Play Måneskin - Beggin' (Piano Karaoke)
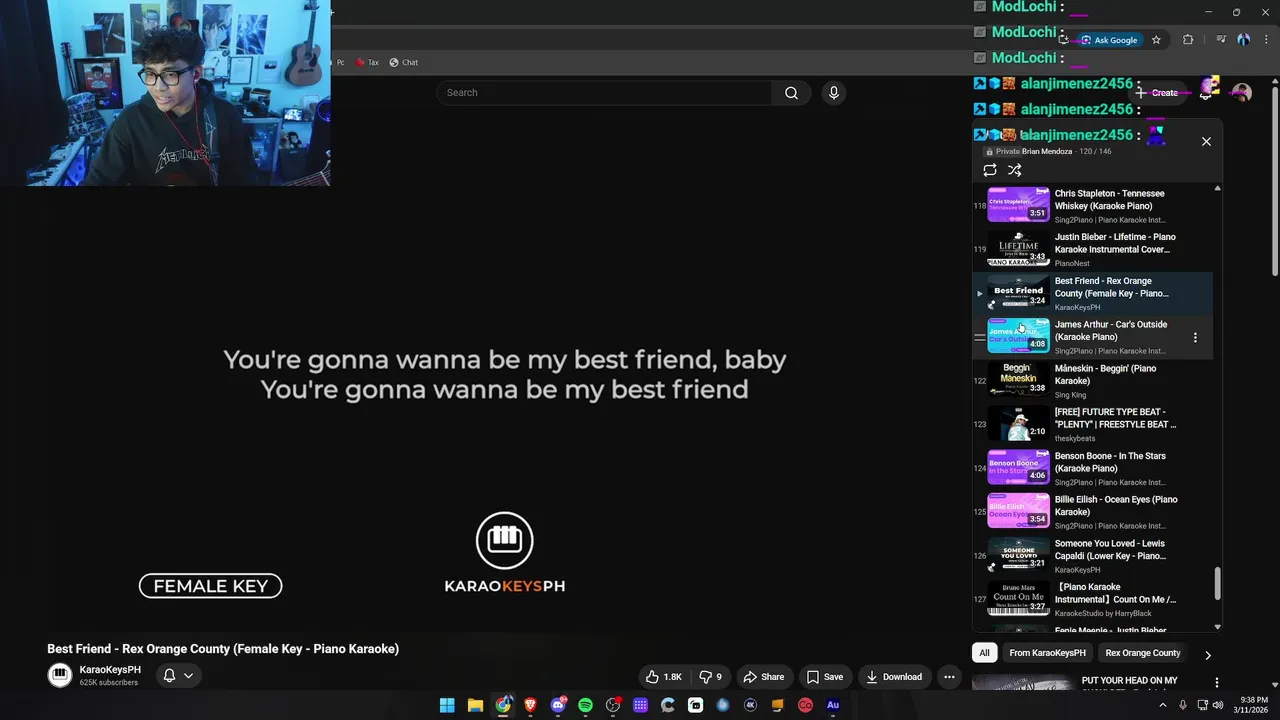 pos(1092,381)
